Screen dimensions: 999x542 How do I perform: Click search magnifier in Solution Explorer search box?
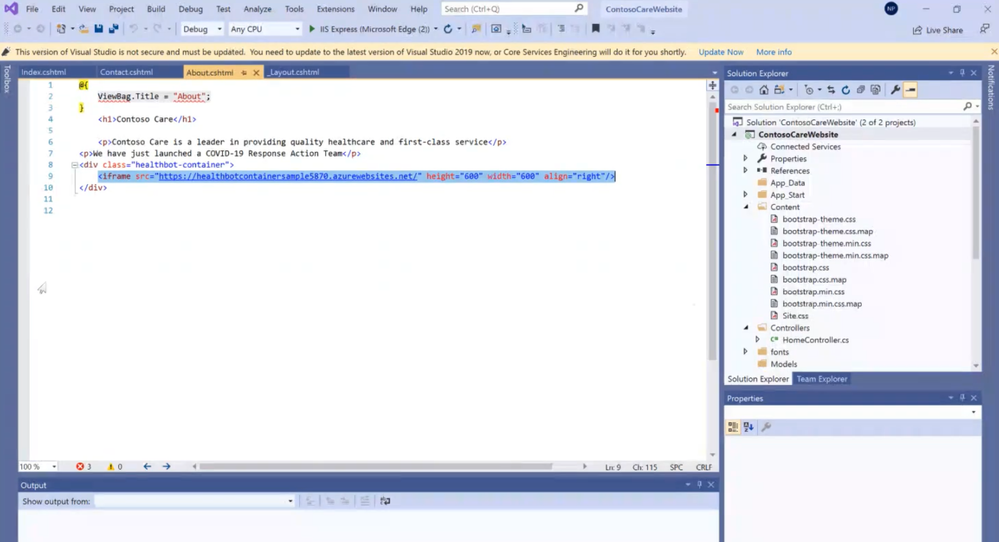(x=968, y=107)
